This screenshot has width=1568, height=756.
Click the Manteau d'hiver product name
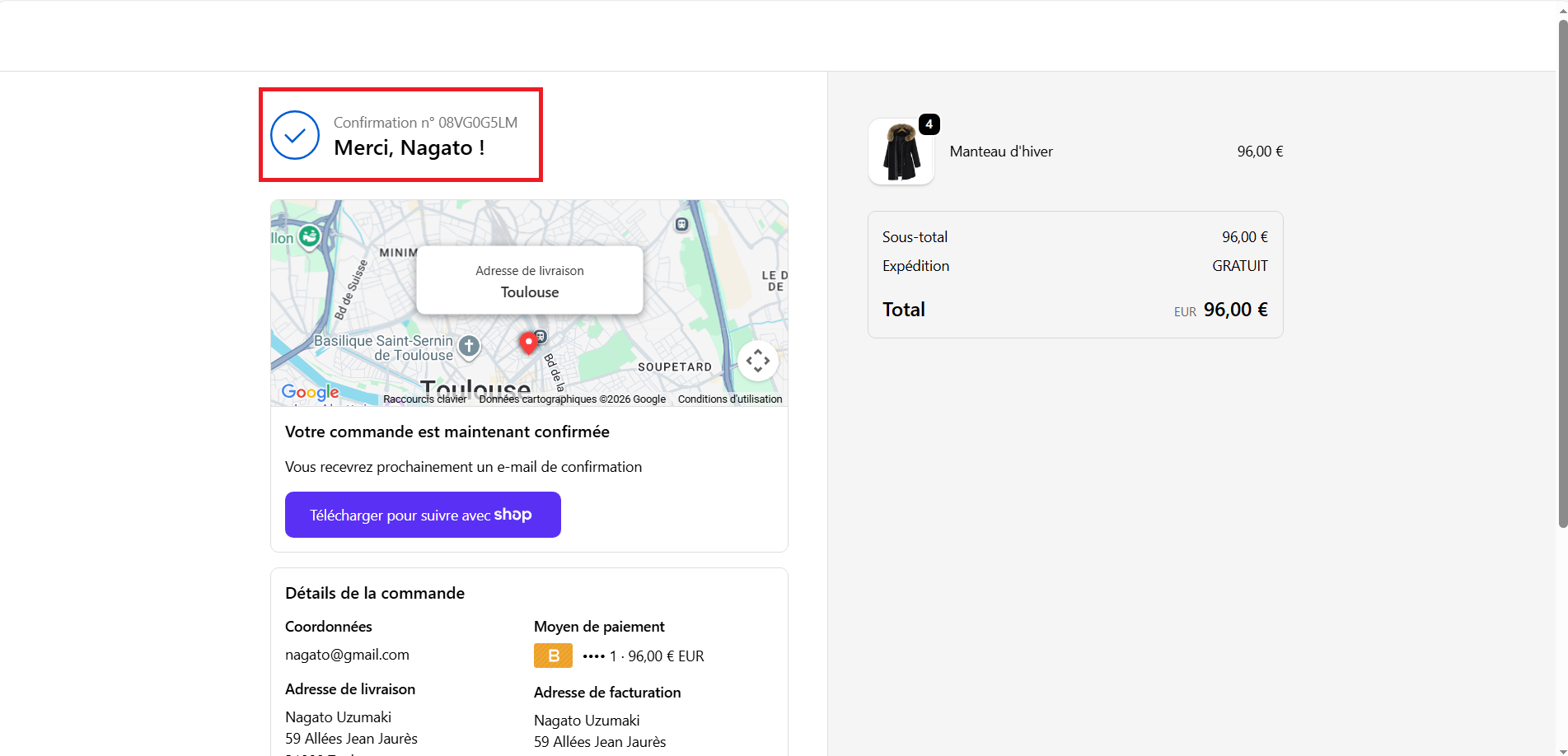coord(1000,152)
